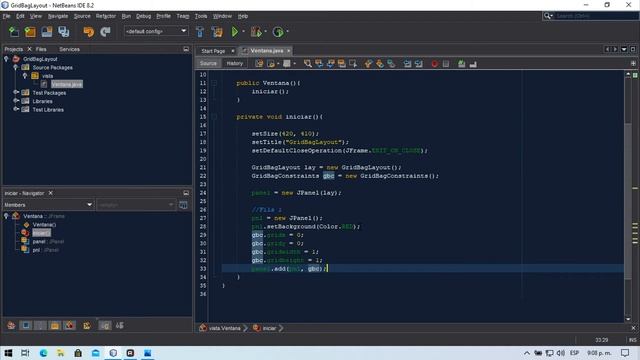The width and height of the screenshot is (640, 360).
Task: Click the New Project toolbar icon
Action: [30, 31]
